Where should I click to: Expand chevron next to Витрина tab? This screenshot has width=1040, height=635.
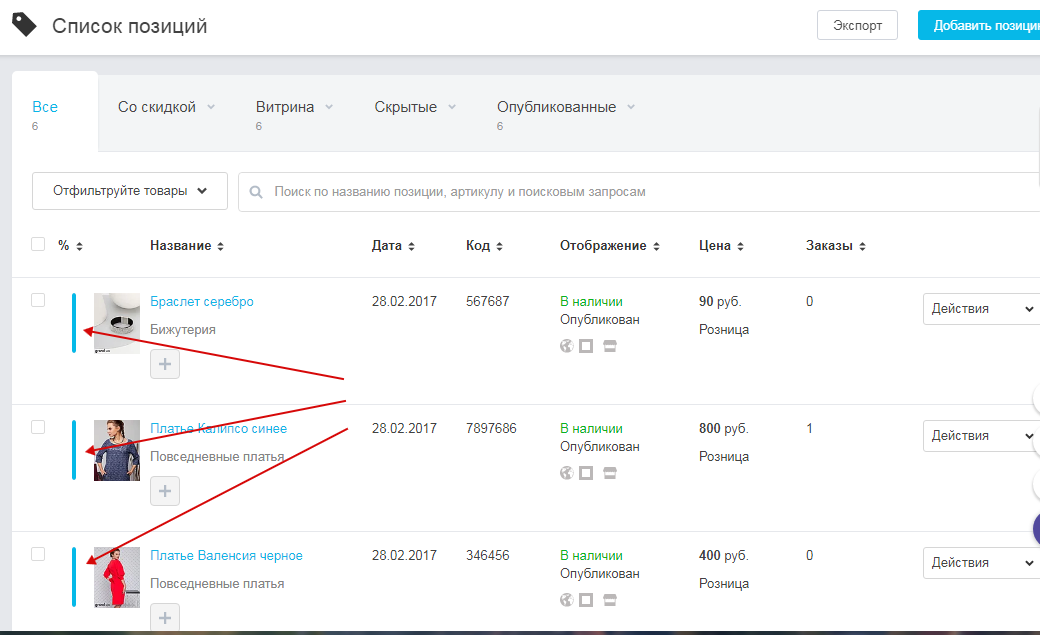tap(329, 107)
